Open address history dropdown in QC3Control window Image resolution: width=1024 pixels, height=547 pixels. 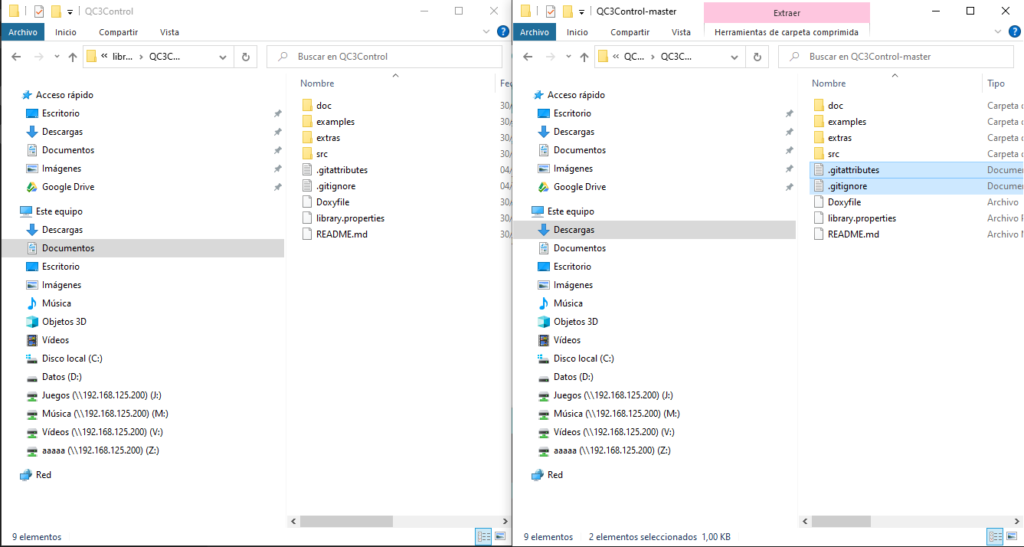223,57
